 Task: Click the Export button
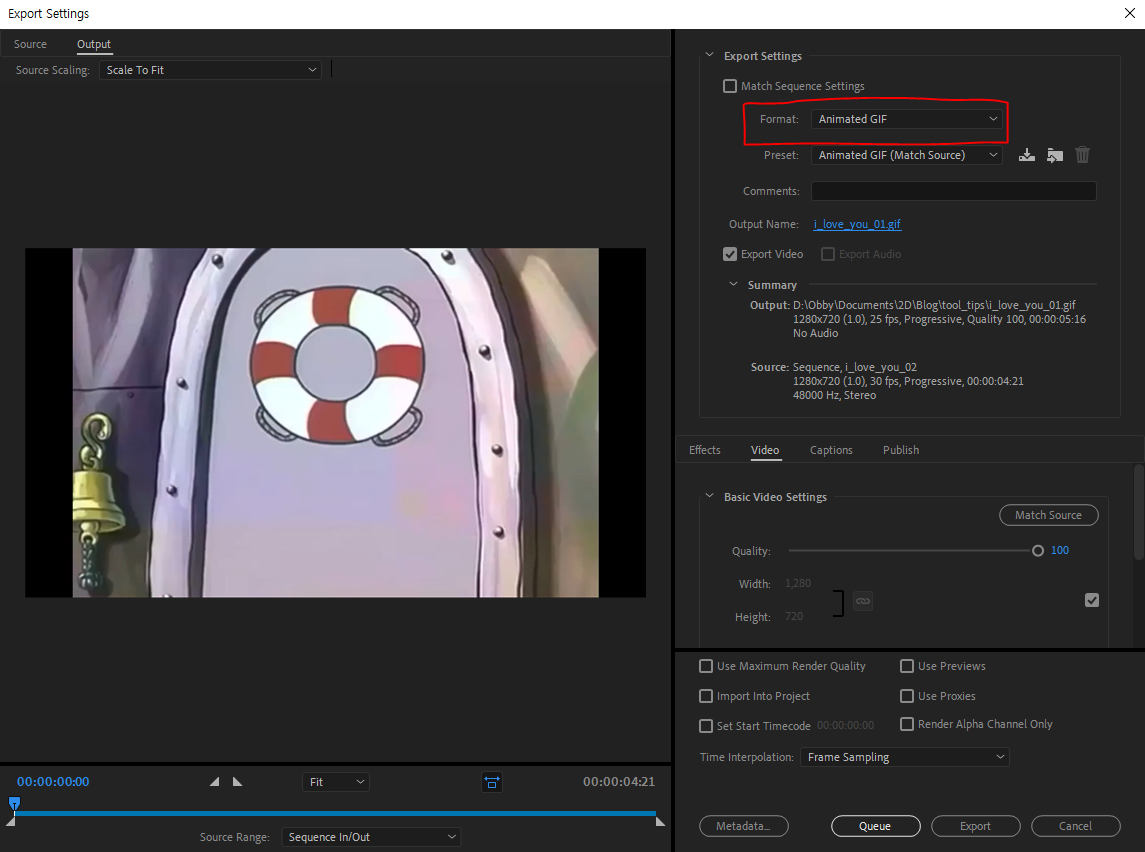[x=976, y=826]
